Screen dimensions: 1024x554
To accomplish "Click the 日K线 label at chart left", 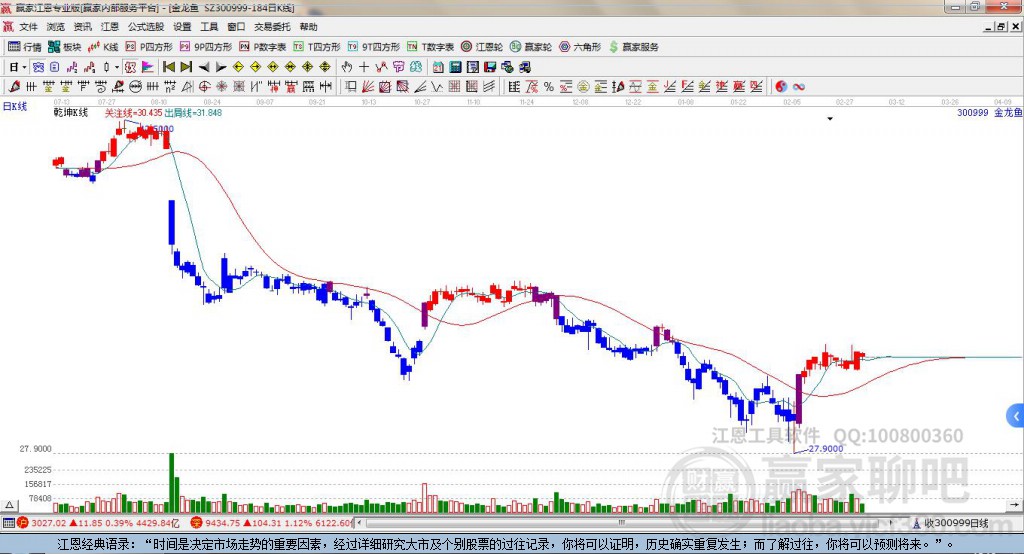I will [x=15, y=106].
